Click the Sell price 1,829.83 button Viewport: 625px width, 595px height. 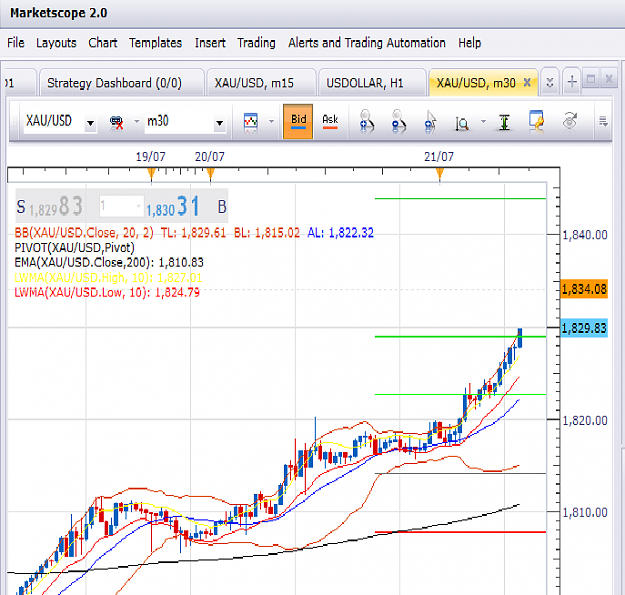point(50,206)
